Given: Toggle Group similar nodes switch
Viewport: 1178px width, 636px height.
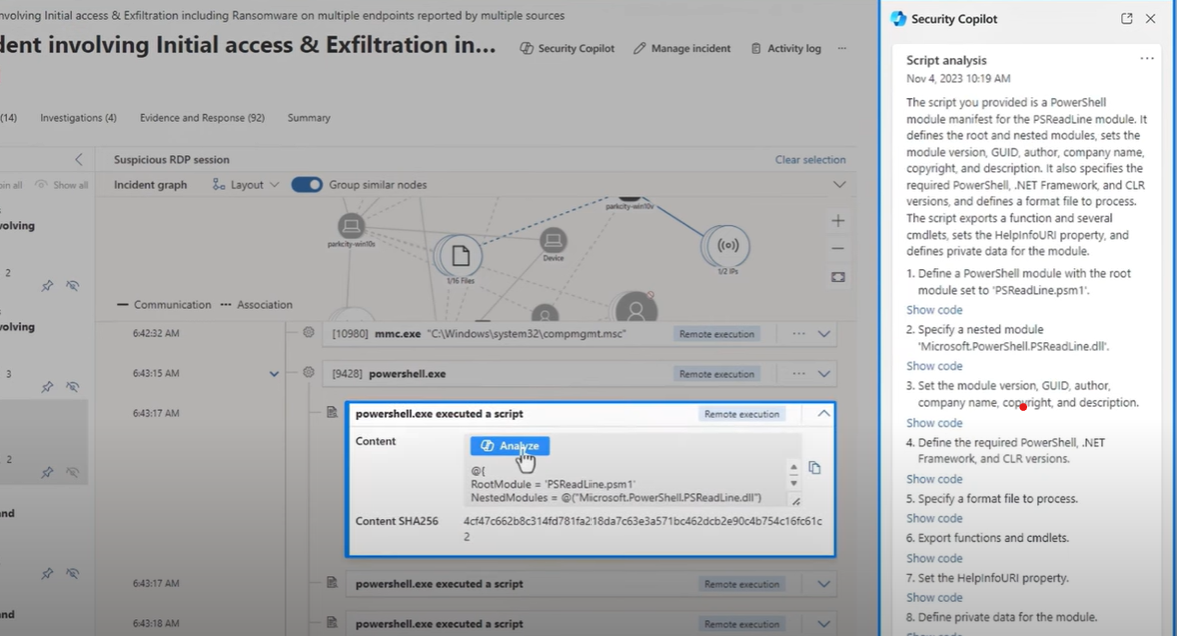Looking at the screenshot, I should pos(307,185).
